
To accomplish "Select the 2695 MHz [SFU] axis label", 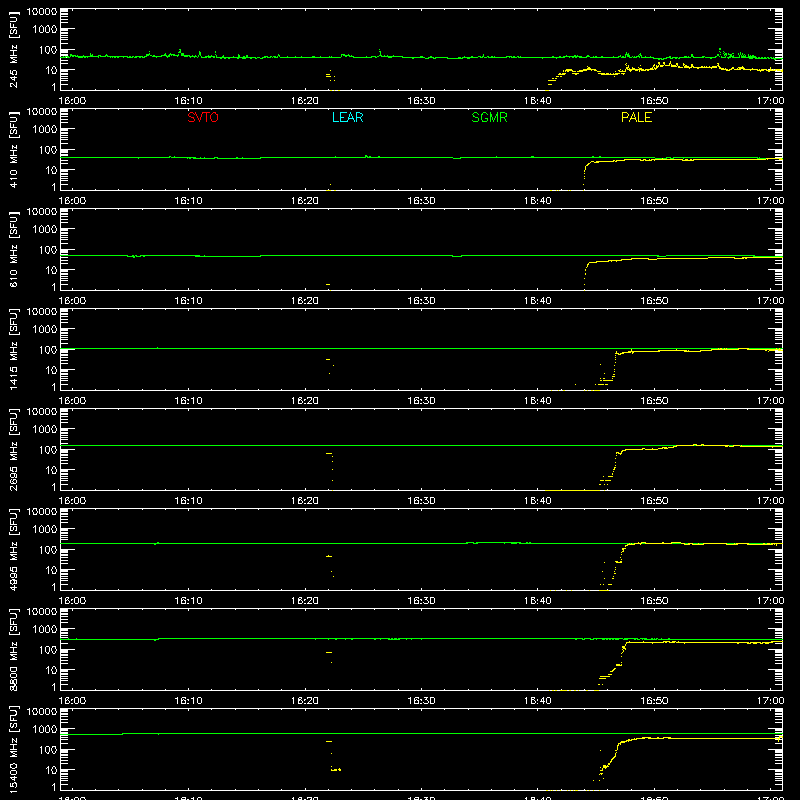I will click(x=14, y=449).
